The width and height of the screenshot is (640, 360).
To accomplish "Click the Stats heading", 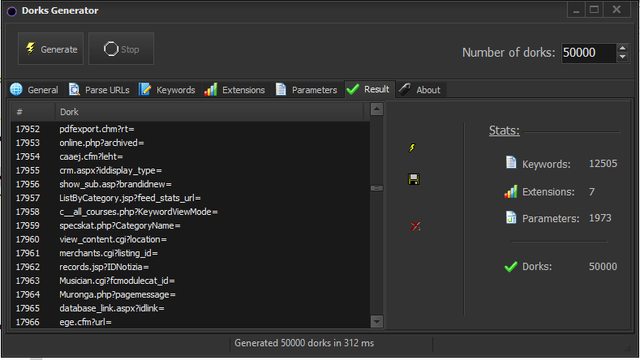I will coord(504,131).
